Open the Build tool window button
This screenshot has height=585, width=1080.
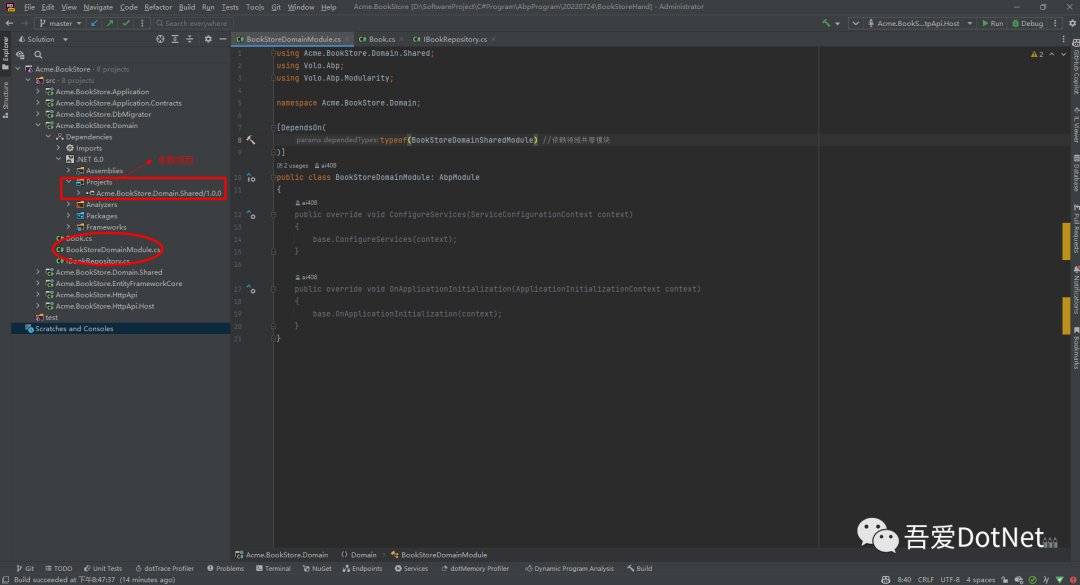[640, 568]
